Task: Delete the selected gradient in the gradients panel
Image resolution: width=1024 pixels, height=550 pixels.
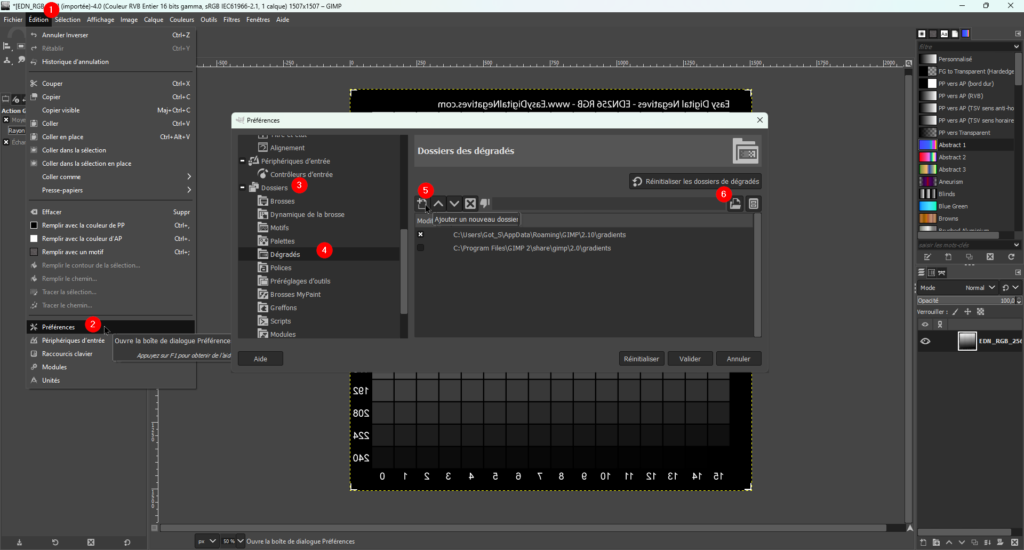Action: [x=990, y=257]
